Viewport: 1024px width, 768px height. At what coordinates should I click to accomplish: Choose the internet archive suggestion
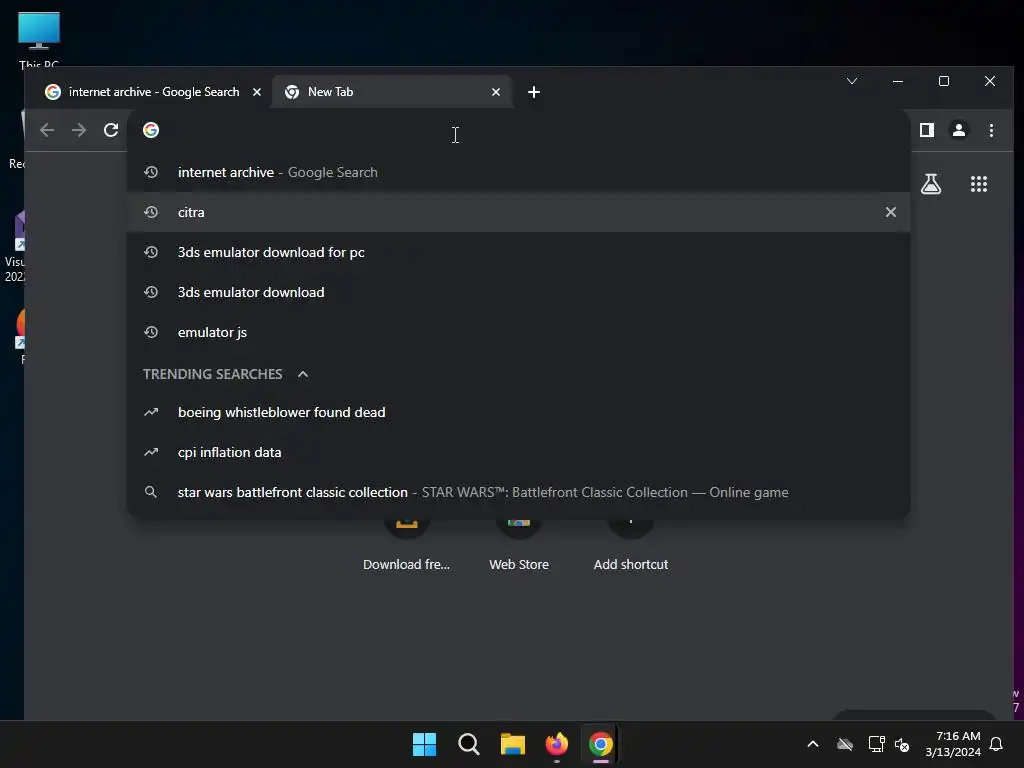[x=518, y=172]
